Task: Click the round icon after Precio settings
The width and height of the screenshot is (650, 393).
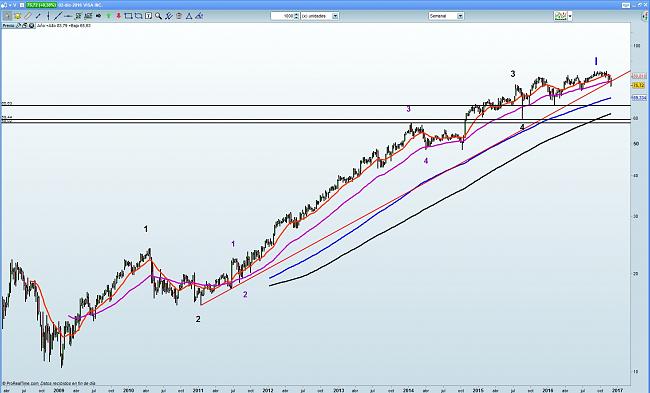Action: (x=32, y=26)
